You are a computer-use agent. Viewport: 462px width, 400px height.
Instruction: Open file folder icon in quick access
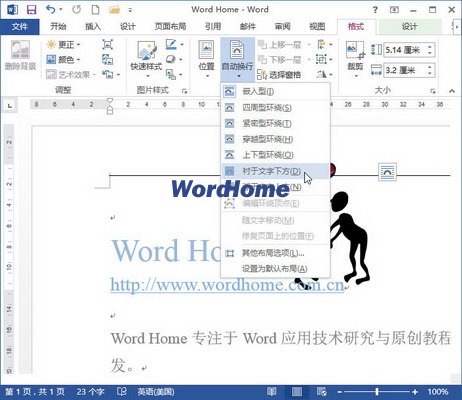coord(114,10)
